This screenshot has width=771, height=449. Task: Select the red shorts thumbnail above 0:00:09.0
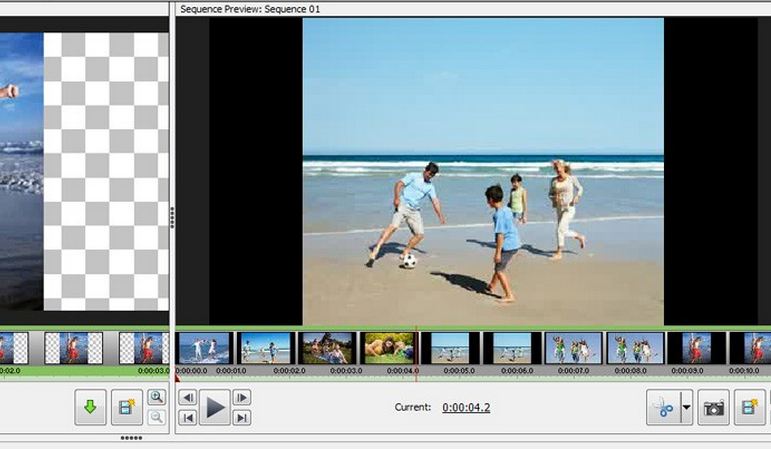(697, 348)
